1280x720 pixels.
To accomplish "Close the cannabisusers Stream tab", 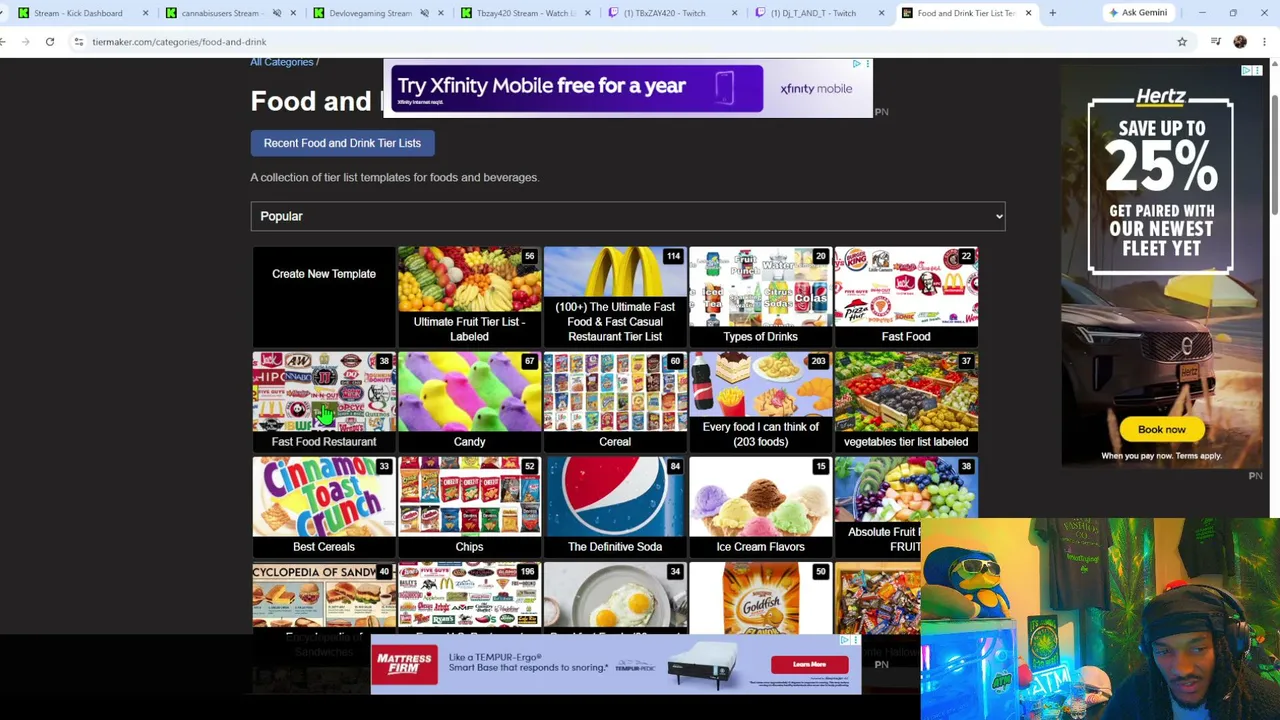I will [x=292, y=13].
